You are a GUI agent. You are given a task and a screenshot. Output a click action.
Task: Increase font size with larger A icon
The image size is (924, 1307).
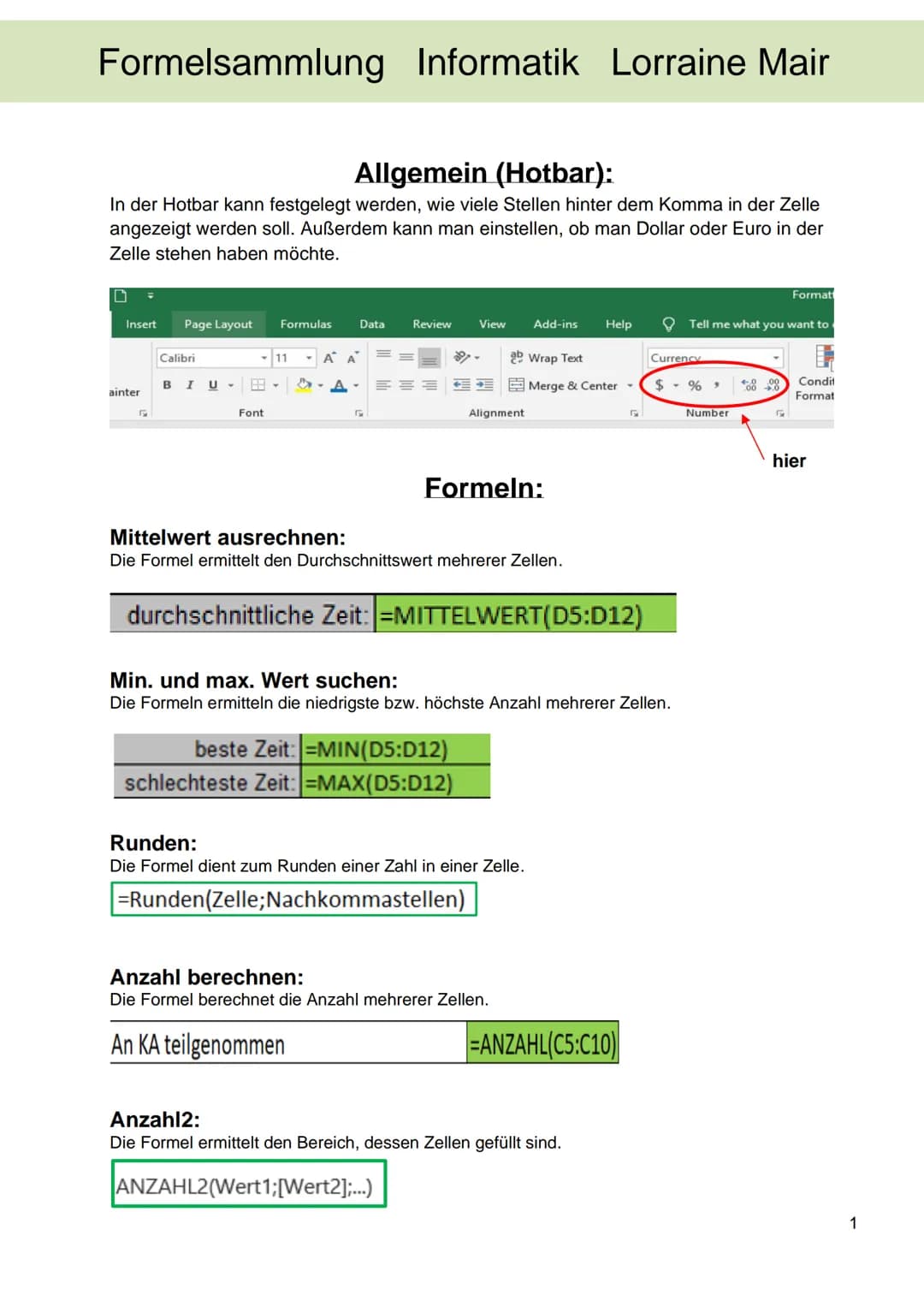(x=329, y=358)
